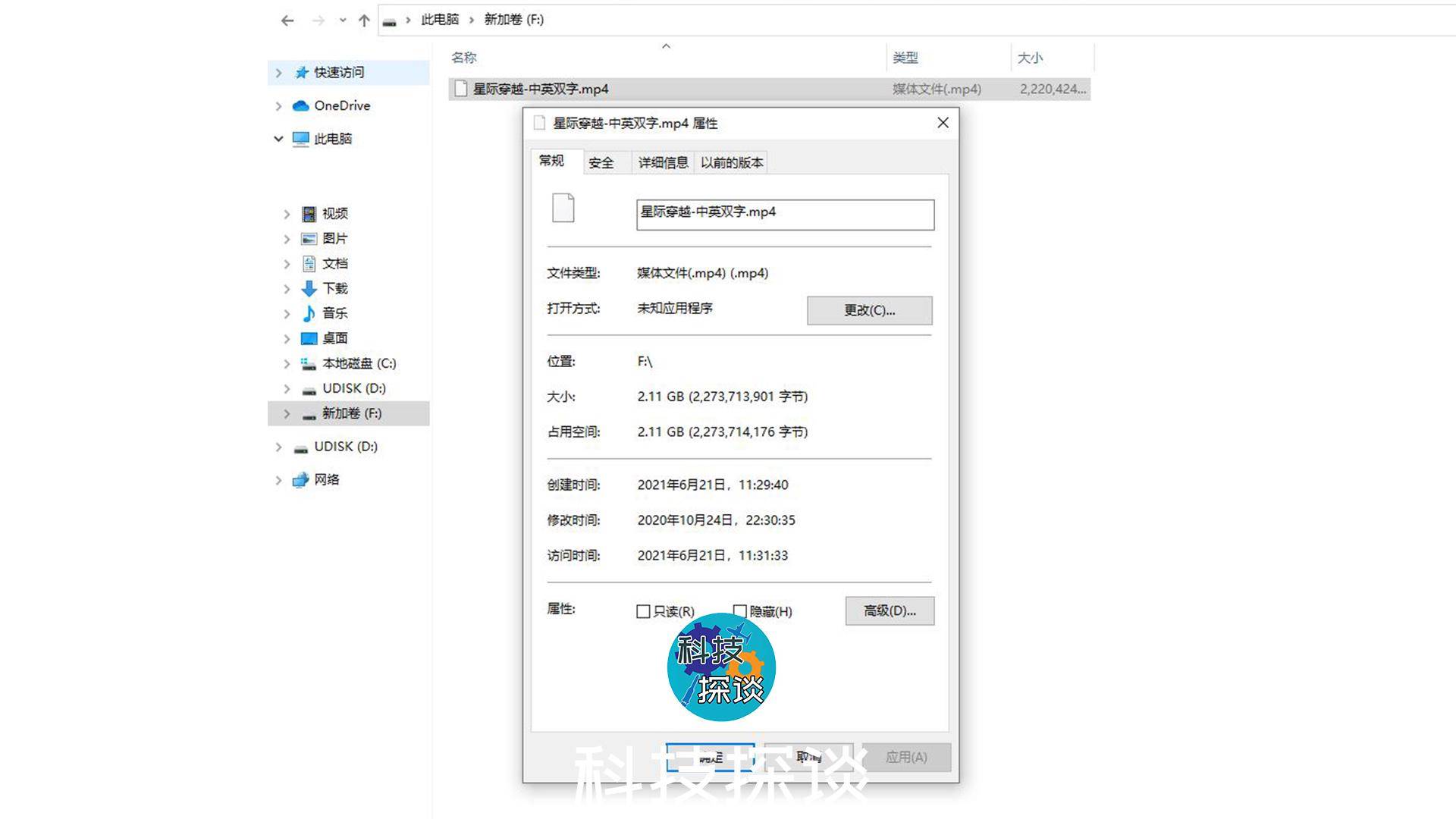Open recent locations dropdown chevron

tap(343, 20)
